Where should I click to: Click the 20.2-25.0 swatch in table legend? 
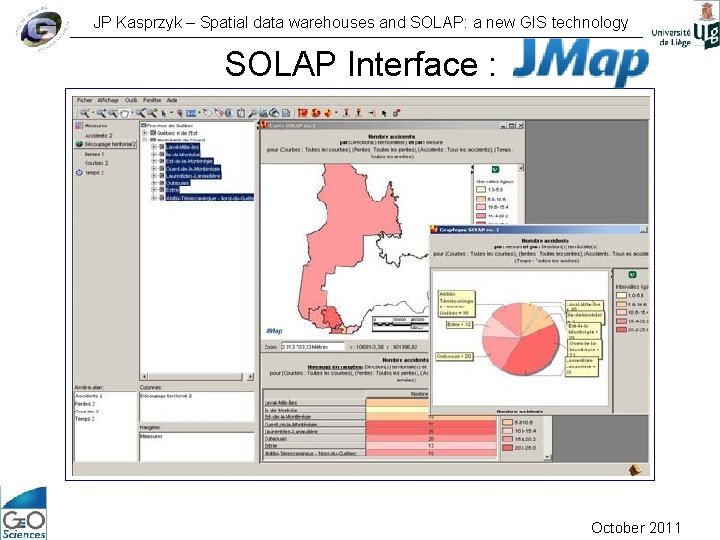pyautogui.click(x=507, y=447)
